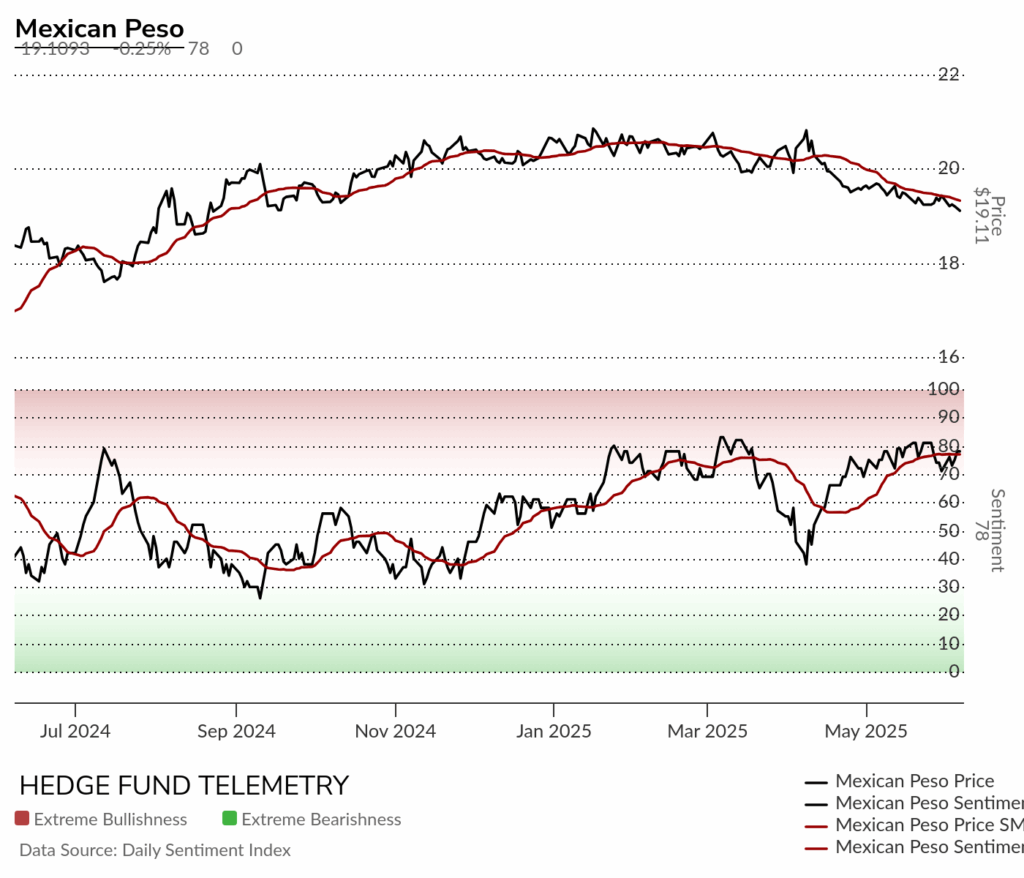
Task: Click the 100 sentiment gridline label
Action: pos(944,389)
